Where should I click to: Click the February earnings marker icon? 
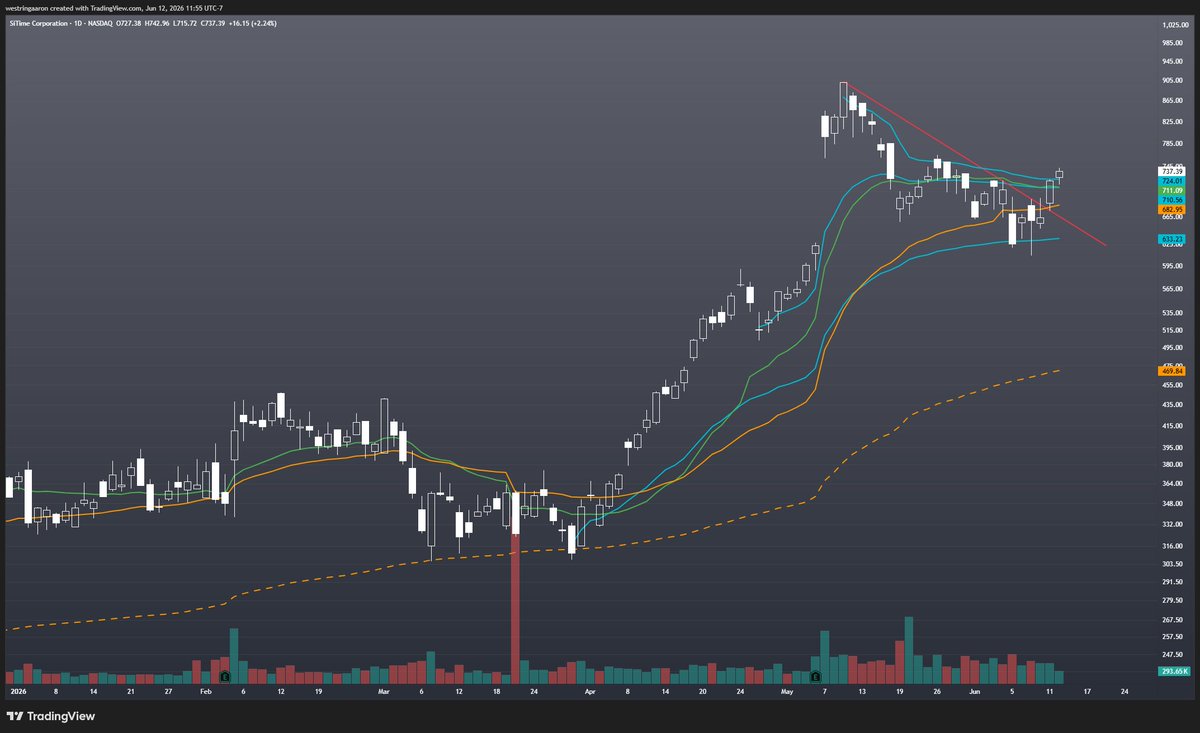coord(226,676)
